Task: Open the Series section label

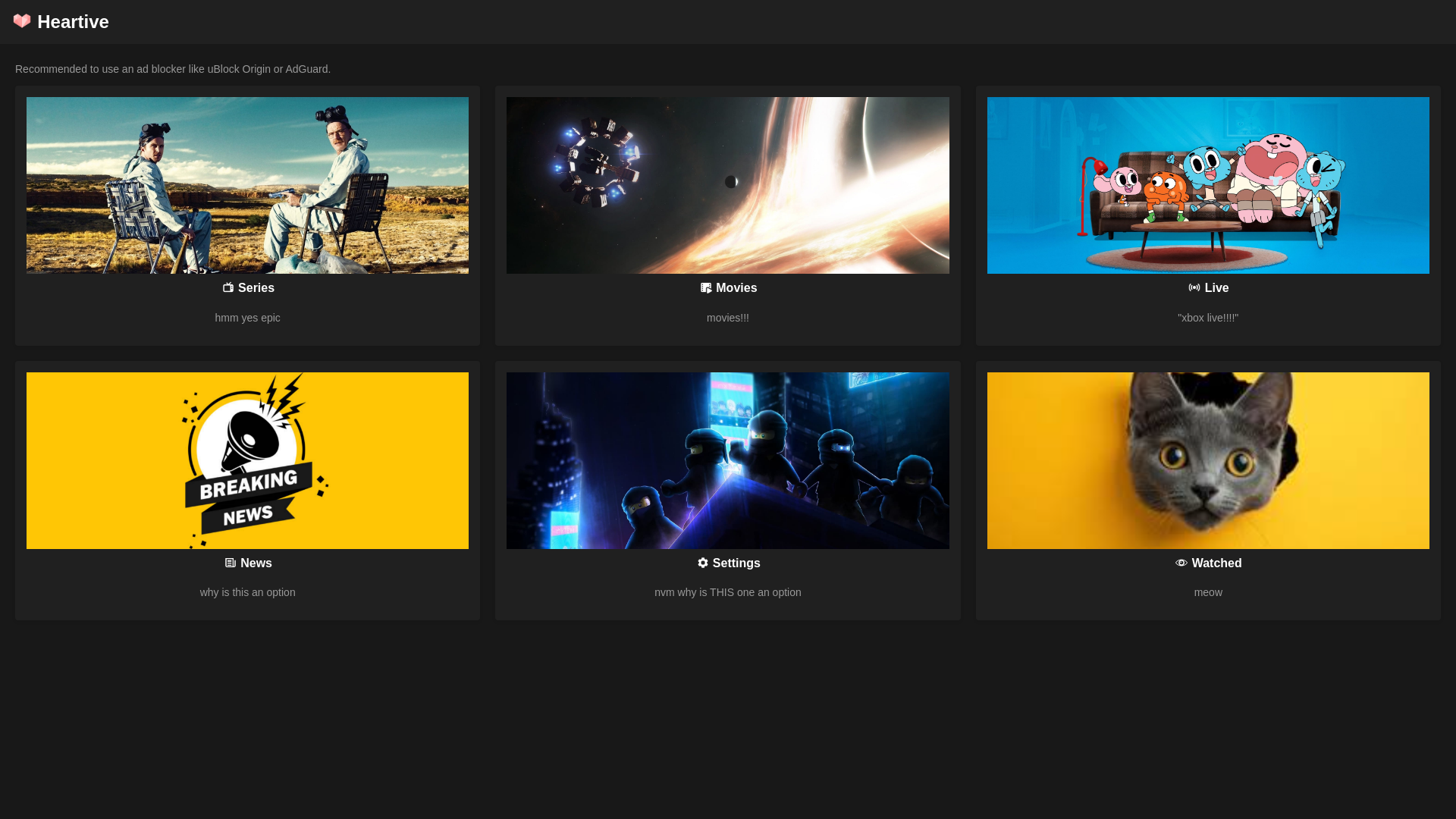Action: (x=256, y=288)
